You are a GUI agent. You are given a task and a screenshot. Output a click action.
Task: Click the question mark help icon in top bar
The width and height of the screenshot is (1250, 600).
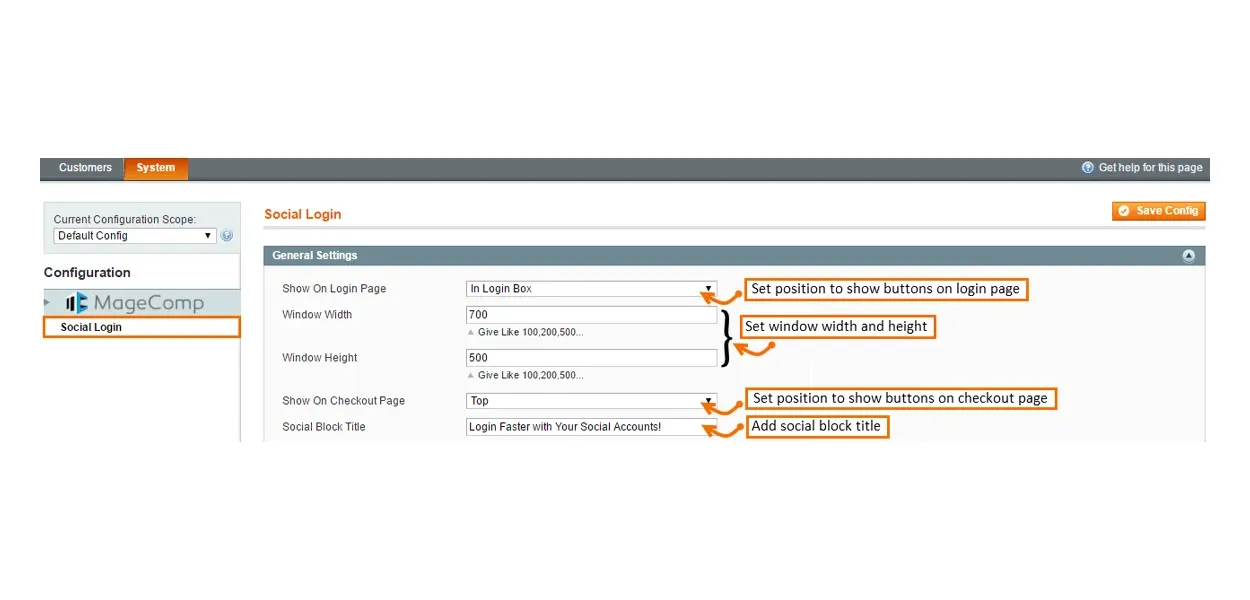(x=1088, y=168)
